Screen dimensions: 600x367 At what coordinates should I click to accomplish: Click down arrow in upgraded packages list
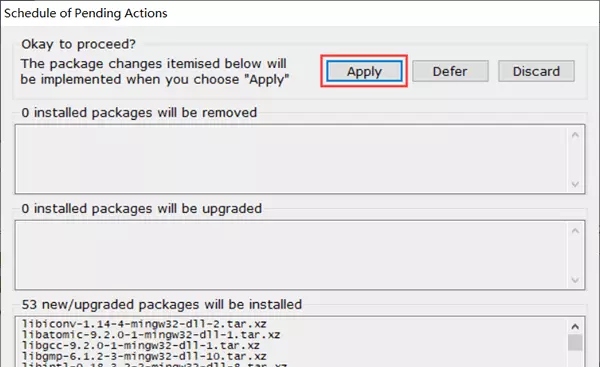pos(575,280)
